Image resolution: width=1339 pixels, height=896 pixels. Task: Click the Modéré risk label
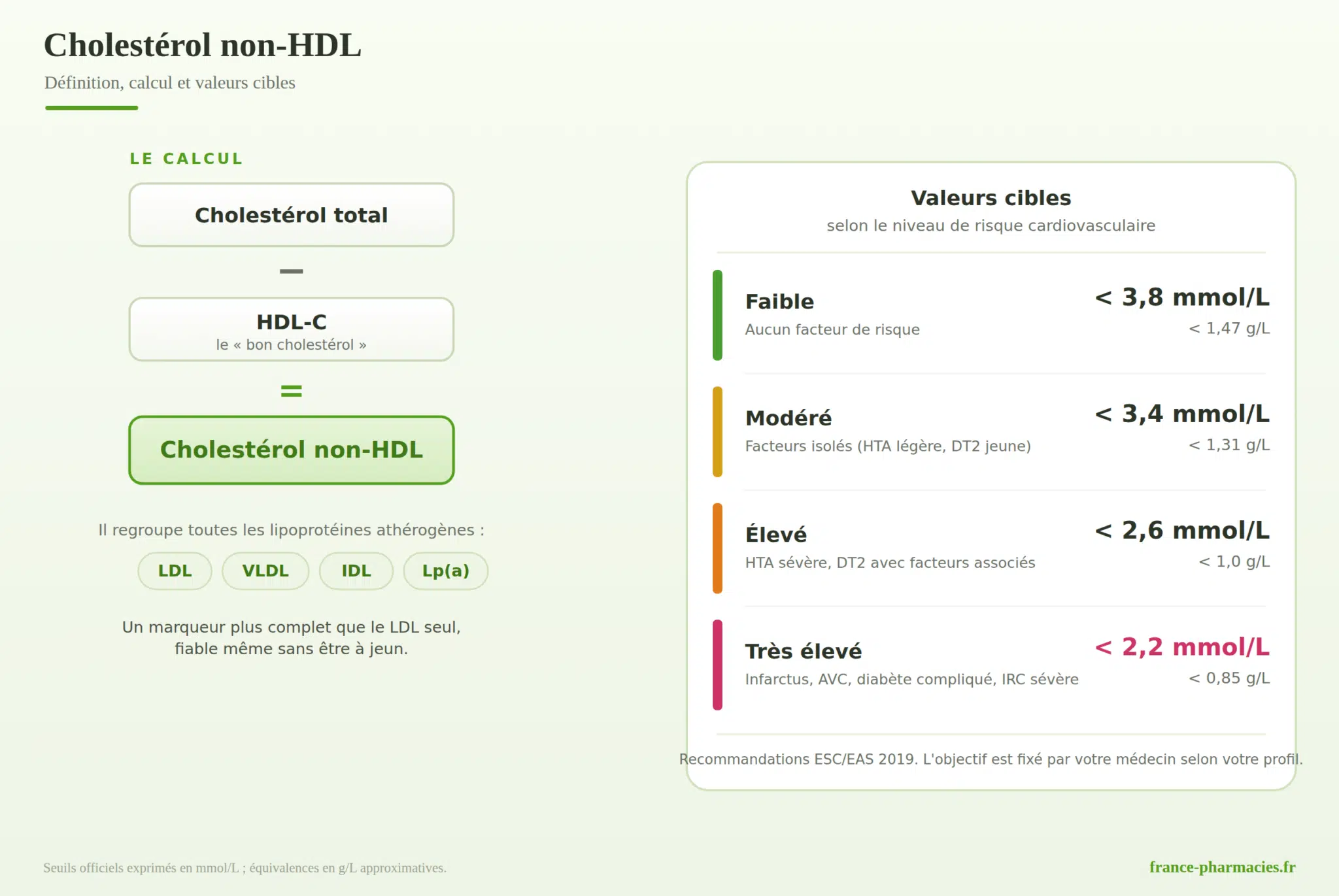coord(788,418)
